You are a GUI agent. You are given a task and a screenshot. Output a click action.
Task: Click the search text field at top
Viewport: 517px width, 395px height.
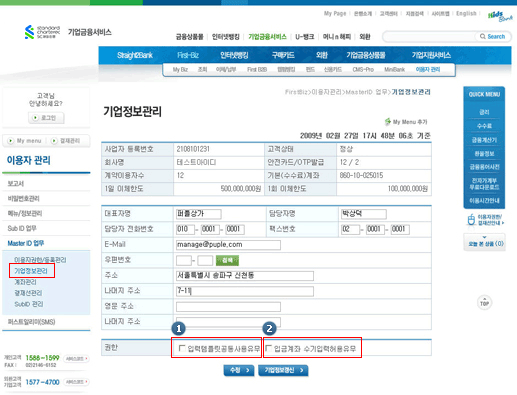[x=430, y=36]
